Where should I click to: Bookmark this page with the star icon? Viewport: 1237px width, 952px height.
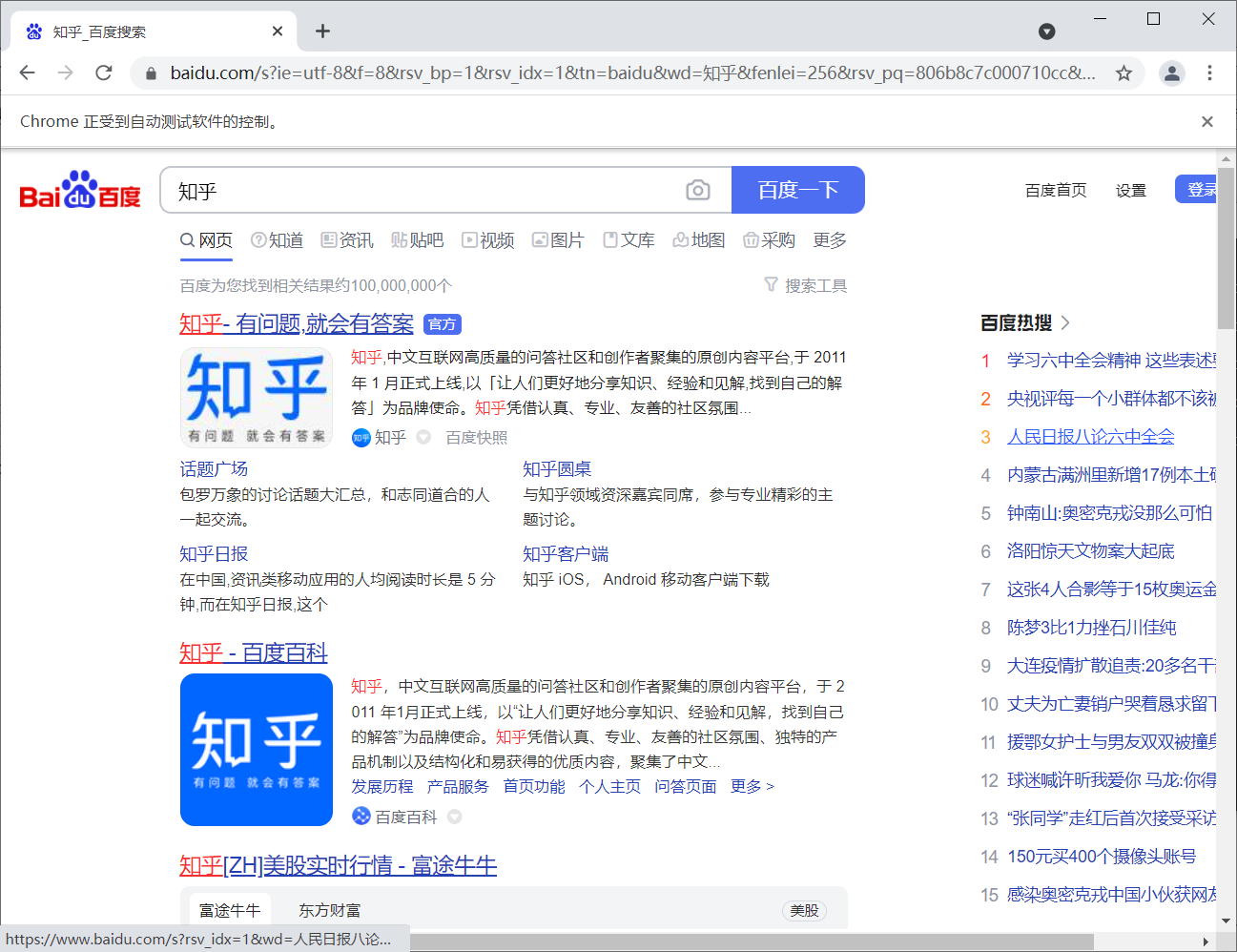[1124, 72]
